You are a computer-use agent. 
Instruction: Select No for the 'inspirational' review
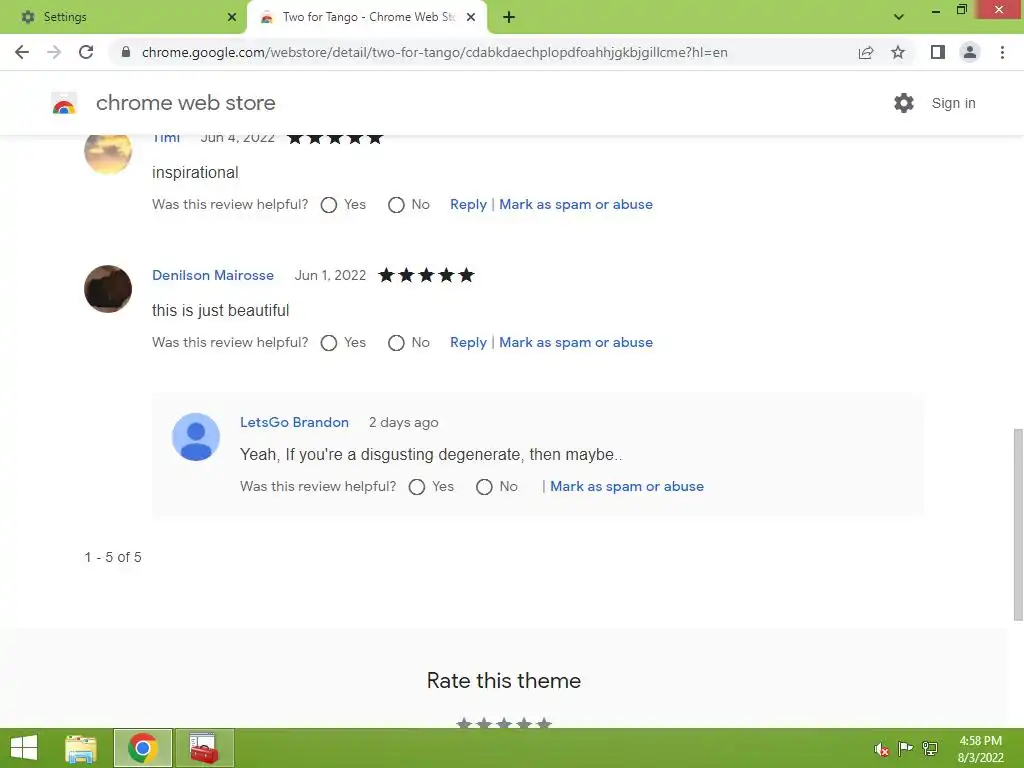(396, 205)
